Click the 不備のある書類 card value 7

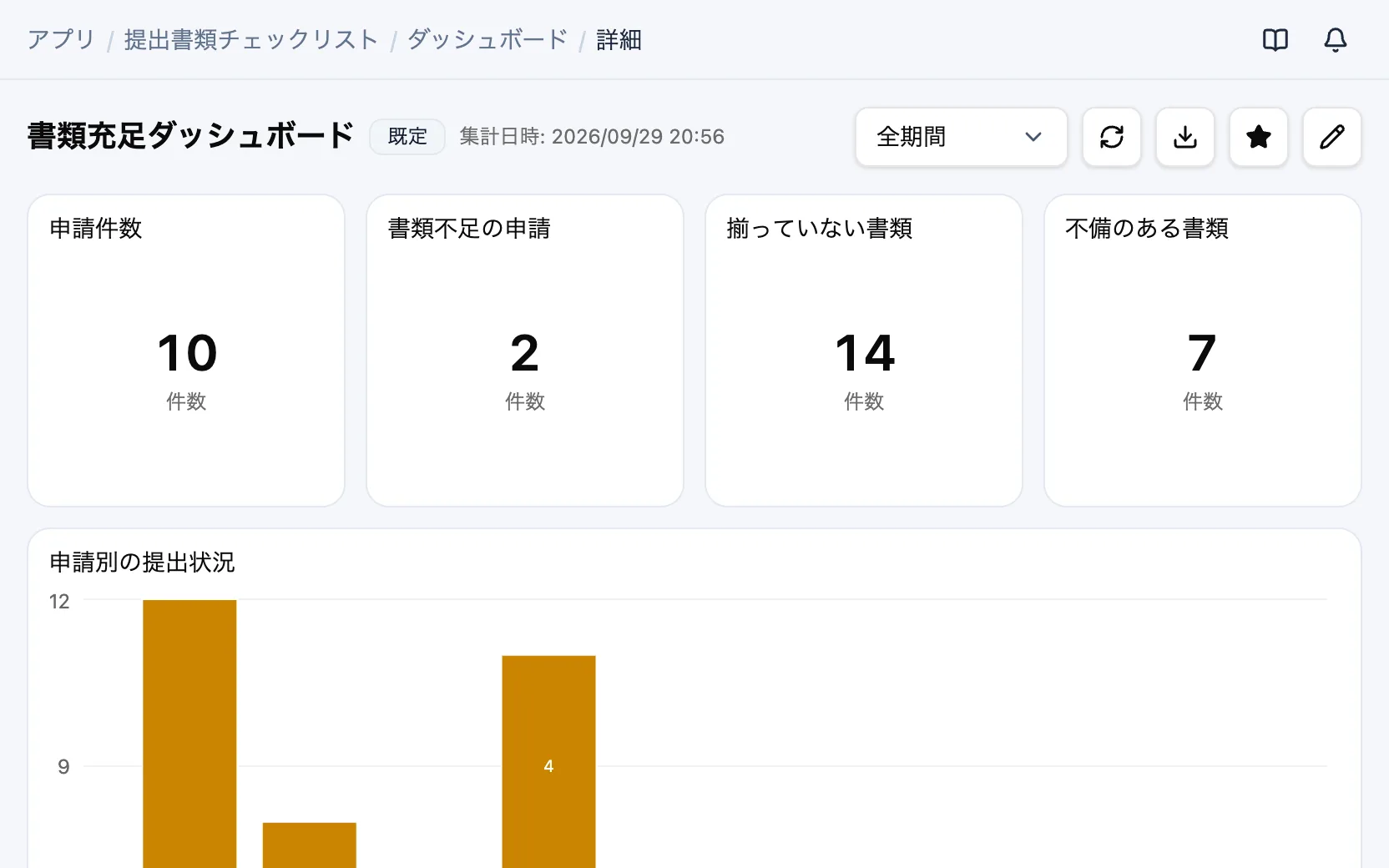coord(1203,353)
